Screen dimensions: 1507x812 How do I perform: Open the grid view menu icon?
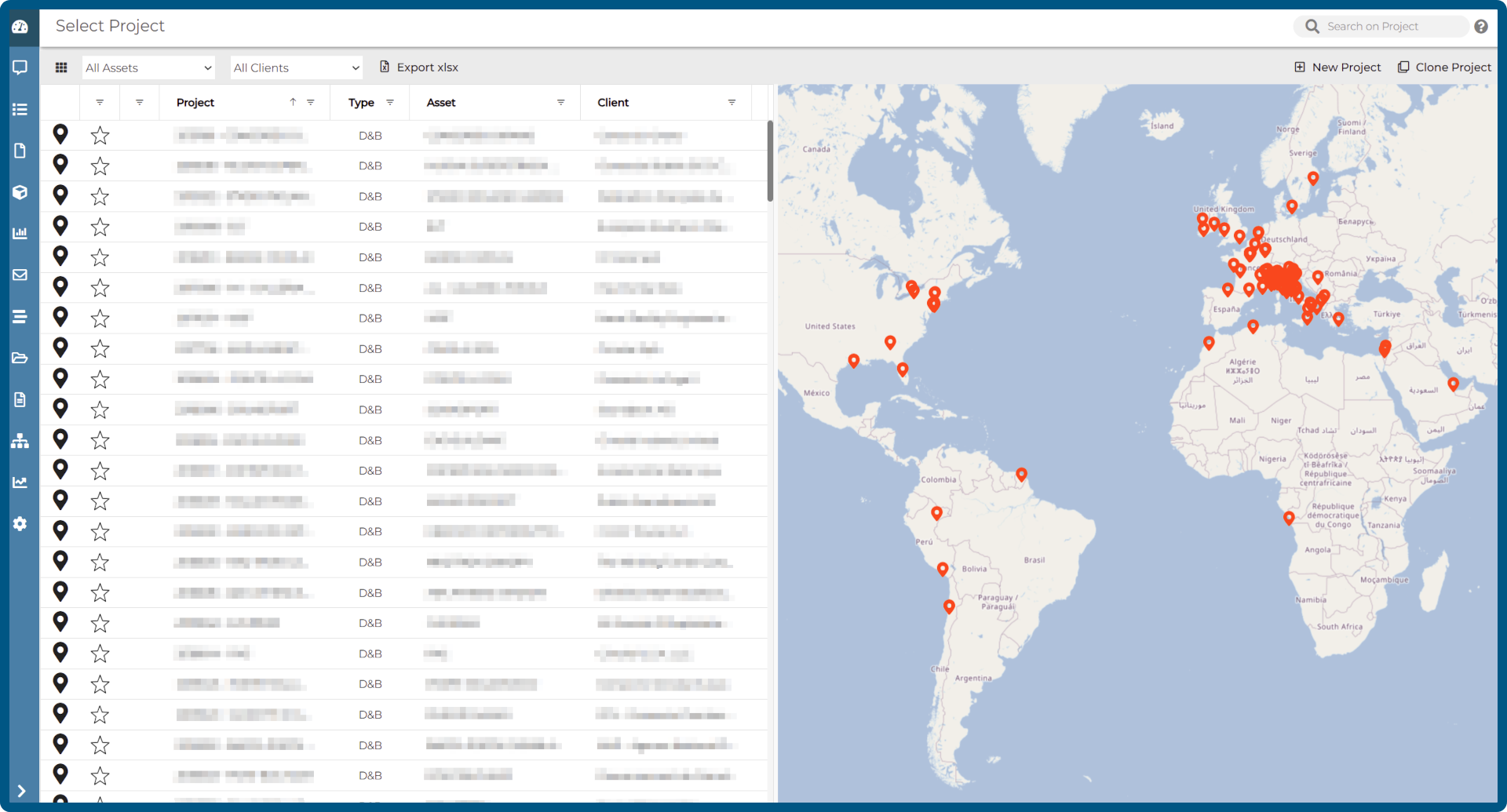[x=61, y=67]
